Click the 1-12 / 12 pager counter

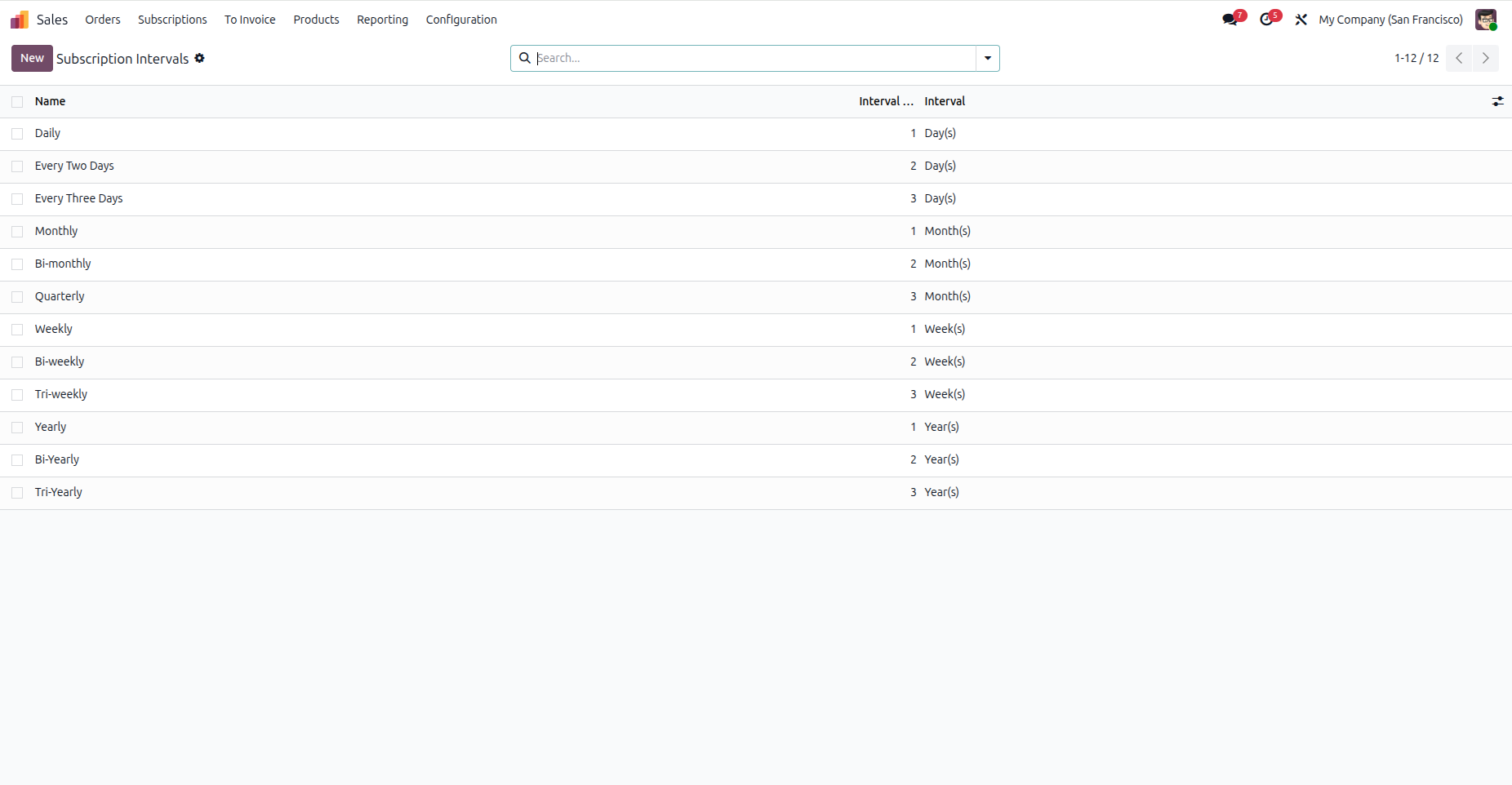point(1416,58)
